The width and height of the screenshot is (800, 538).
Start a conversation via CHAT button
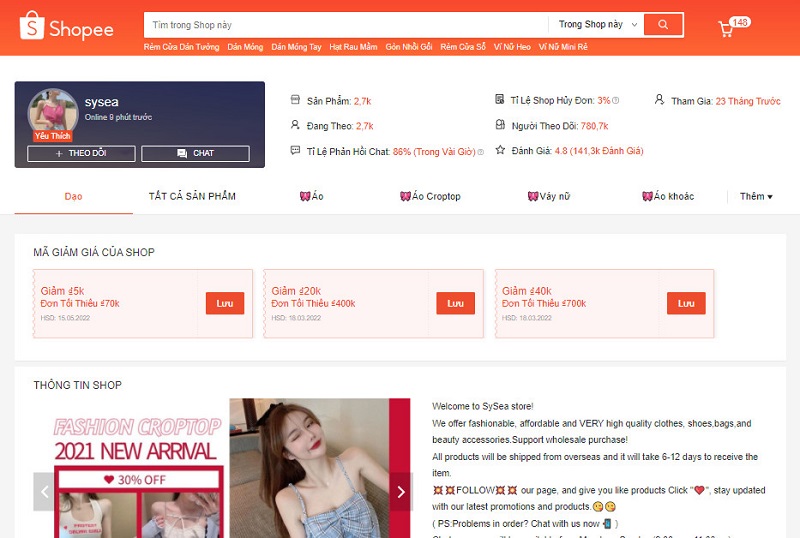(x=195, y=154)
